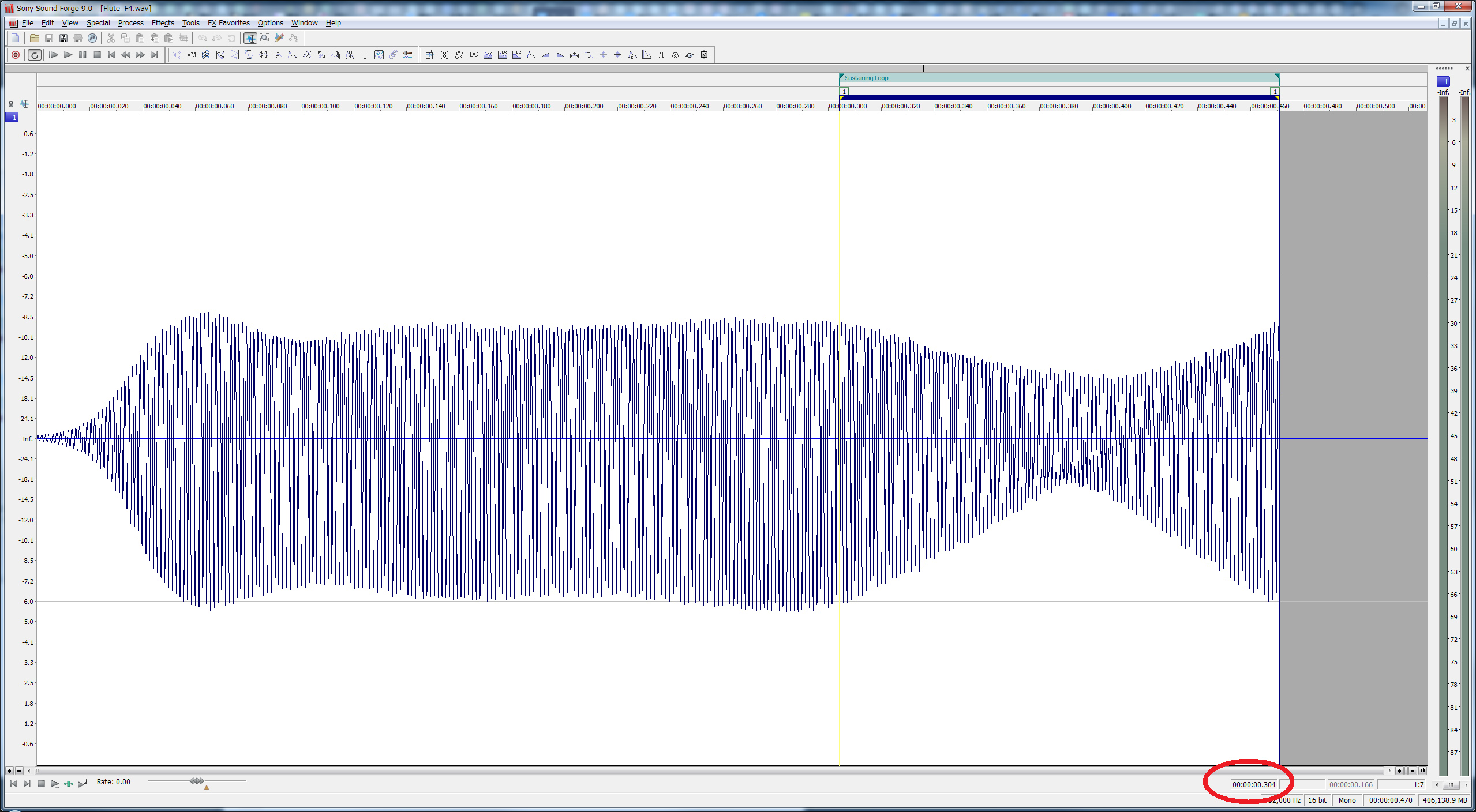The width and height of the screenshot is (1476, 812).
Task: Open the Tools menu
Action: (x=190, y=23)
